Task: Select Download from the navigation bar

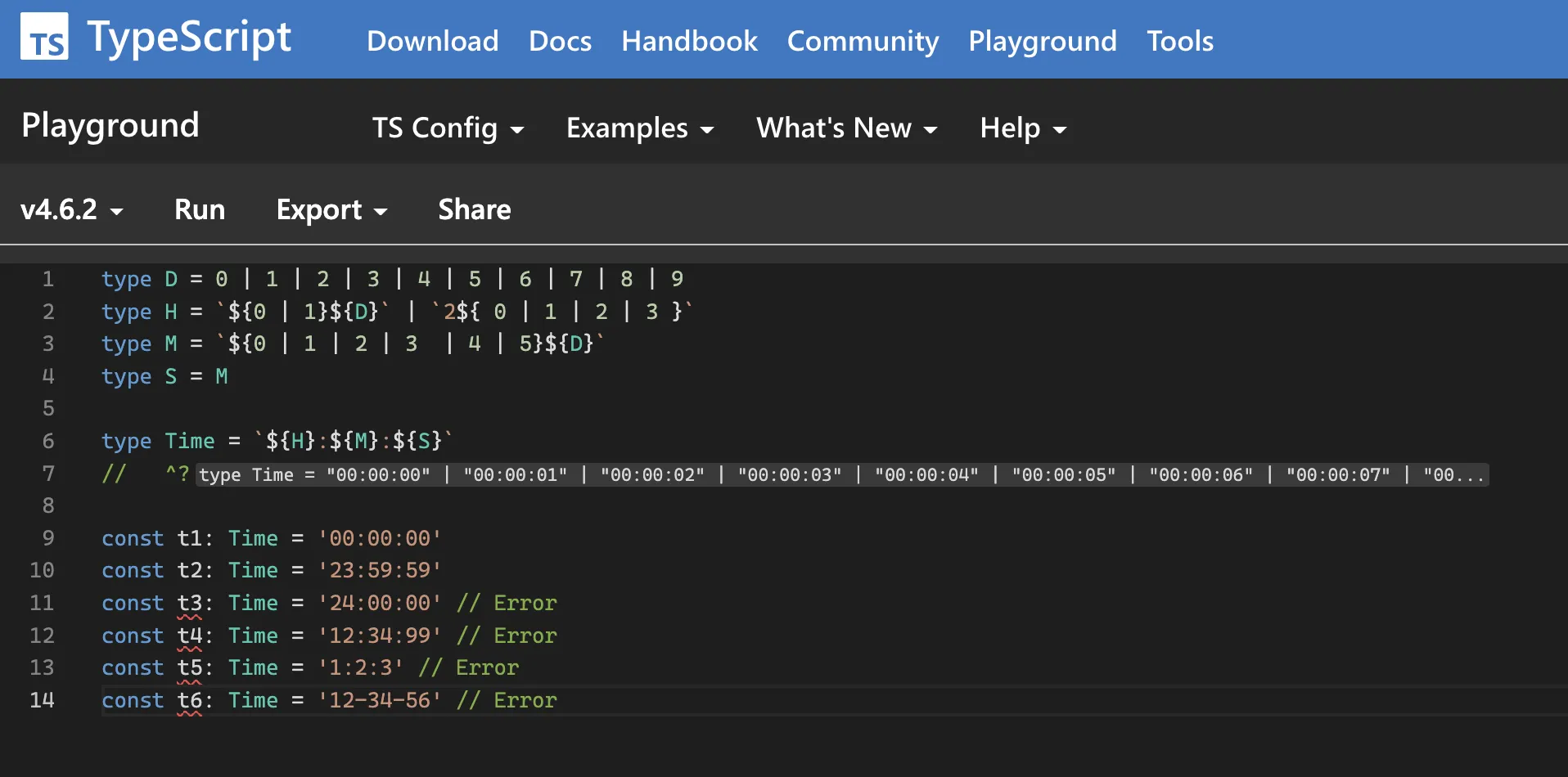Action: pos(432,41)
